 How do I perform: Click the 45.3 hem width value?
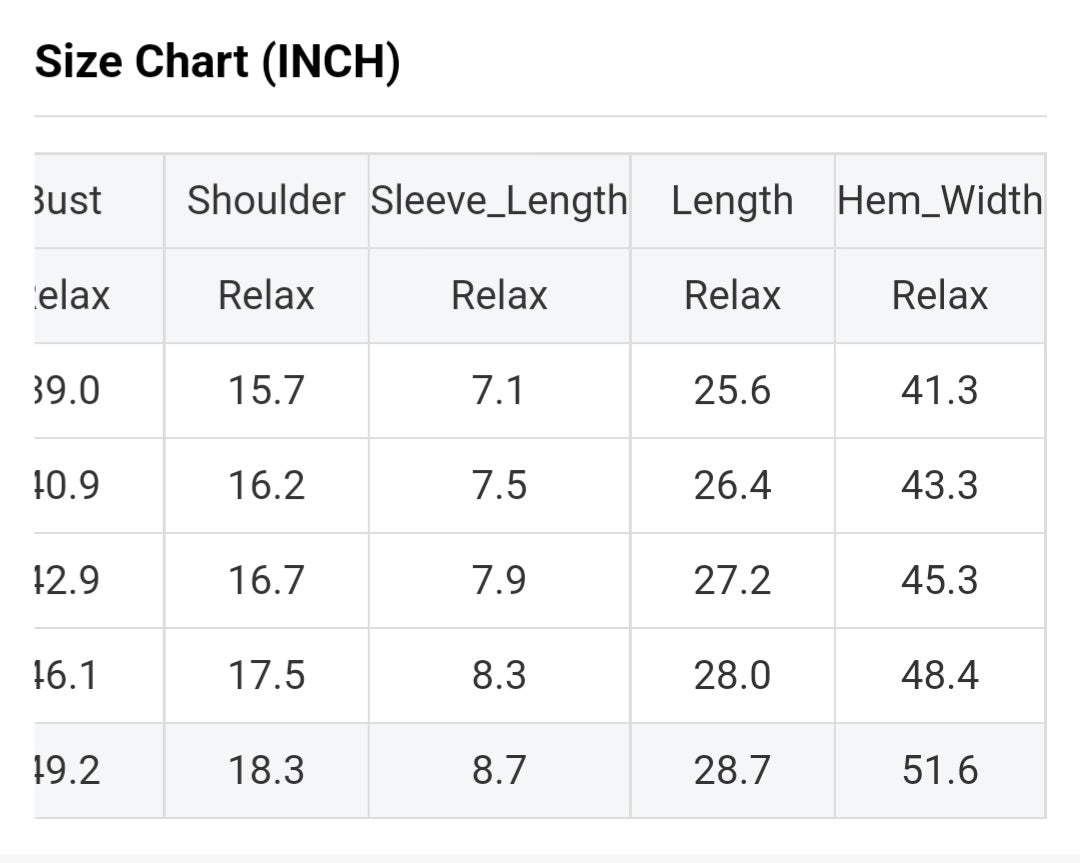[939, 580]
